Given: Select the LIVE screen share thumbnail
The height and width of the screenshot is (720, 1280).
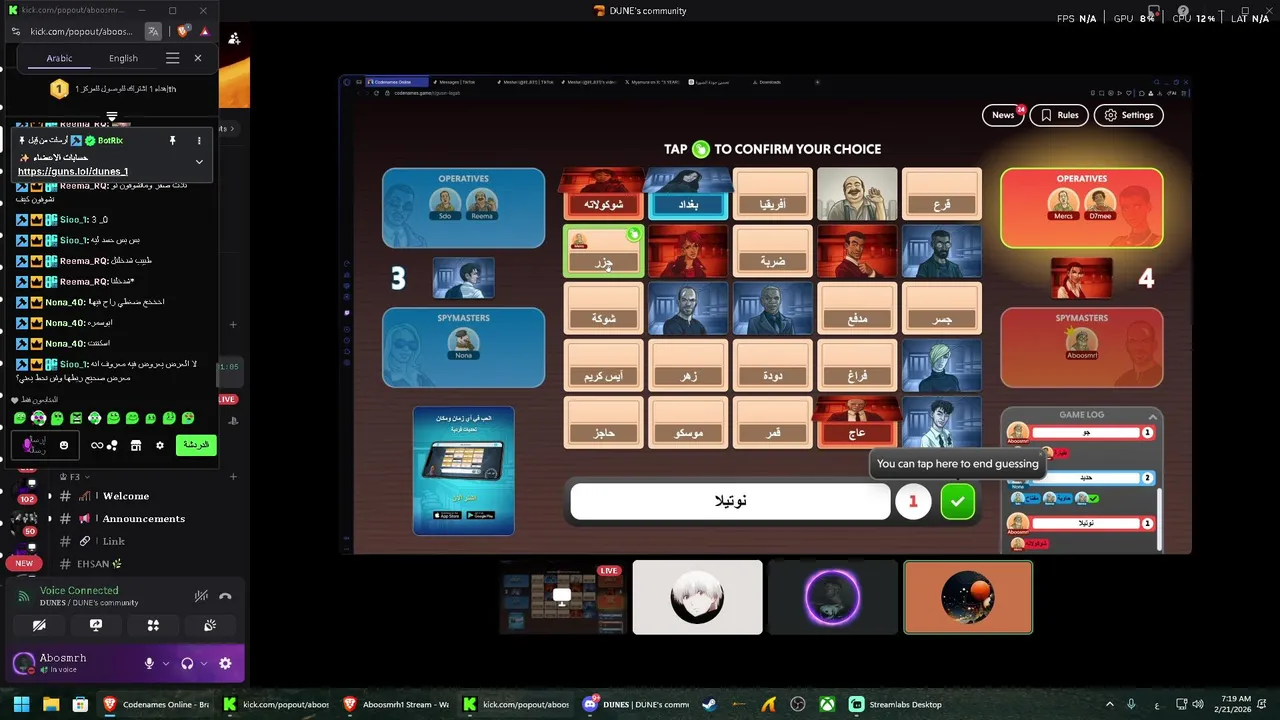Looking at the screenshot, I should [x=562, y=597].
